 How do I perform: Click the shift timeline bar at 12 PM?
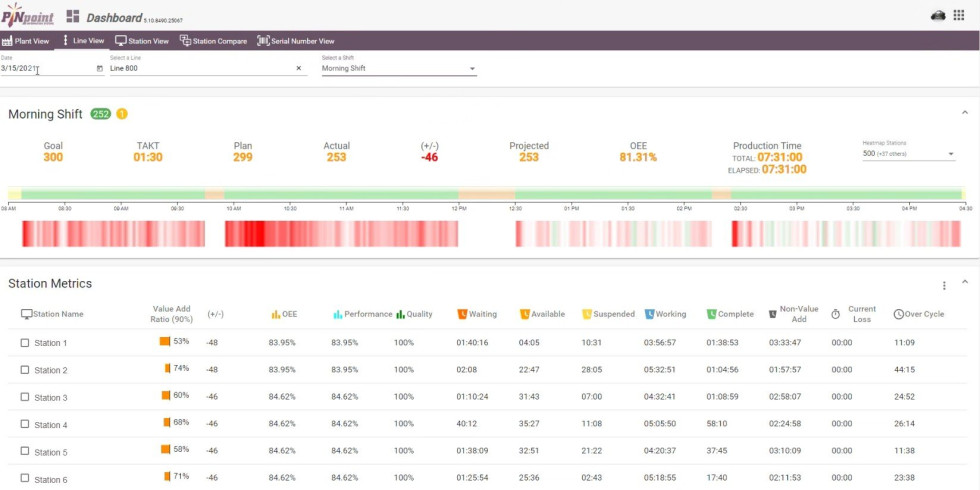tap(459, 194)
